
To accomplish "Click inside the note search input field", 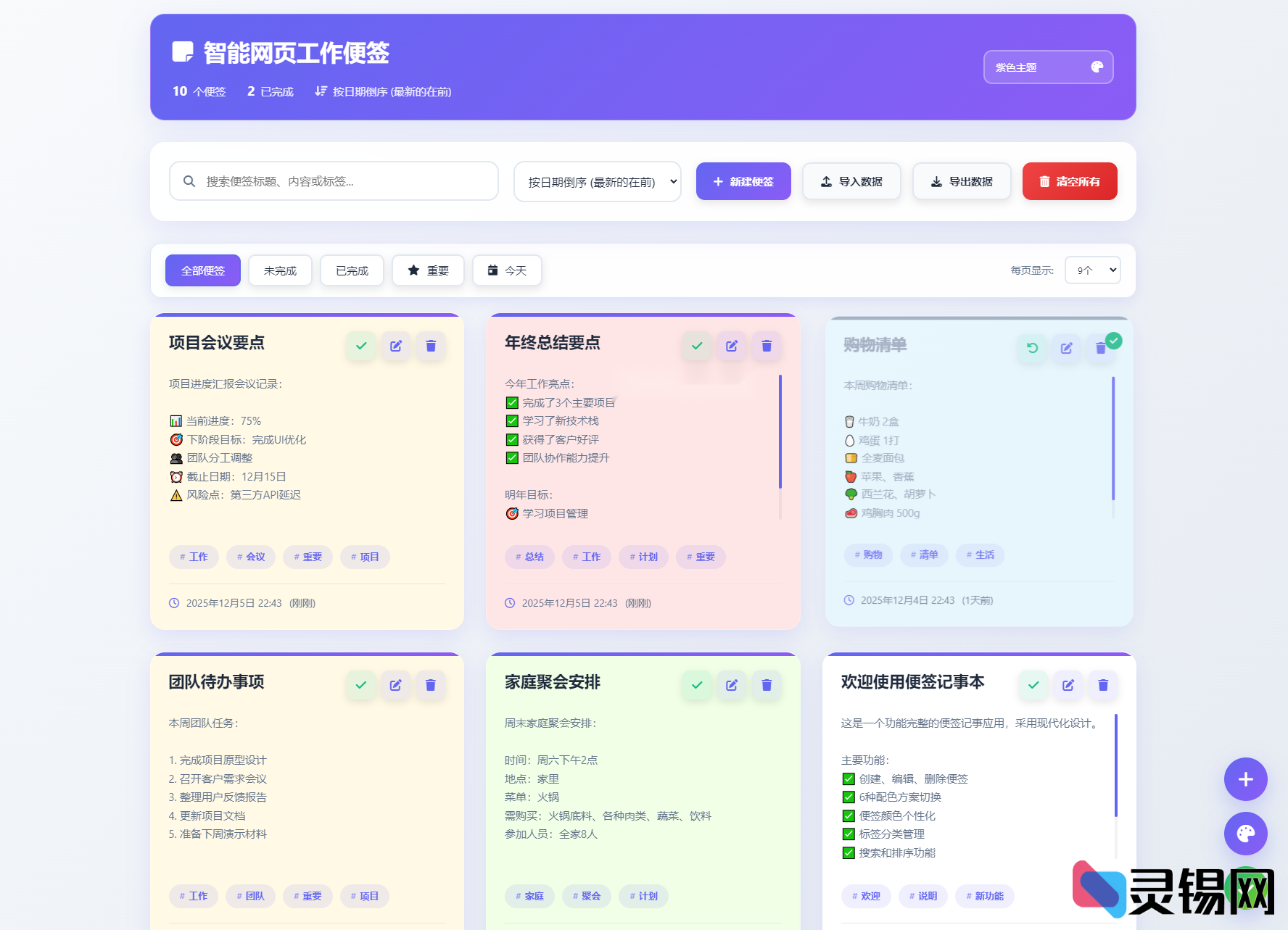I will tap(333, 181).
